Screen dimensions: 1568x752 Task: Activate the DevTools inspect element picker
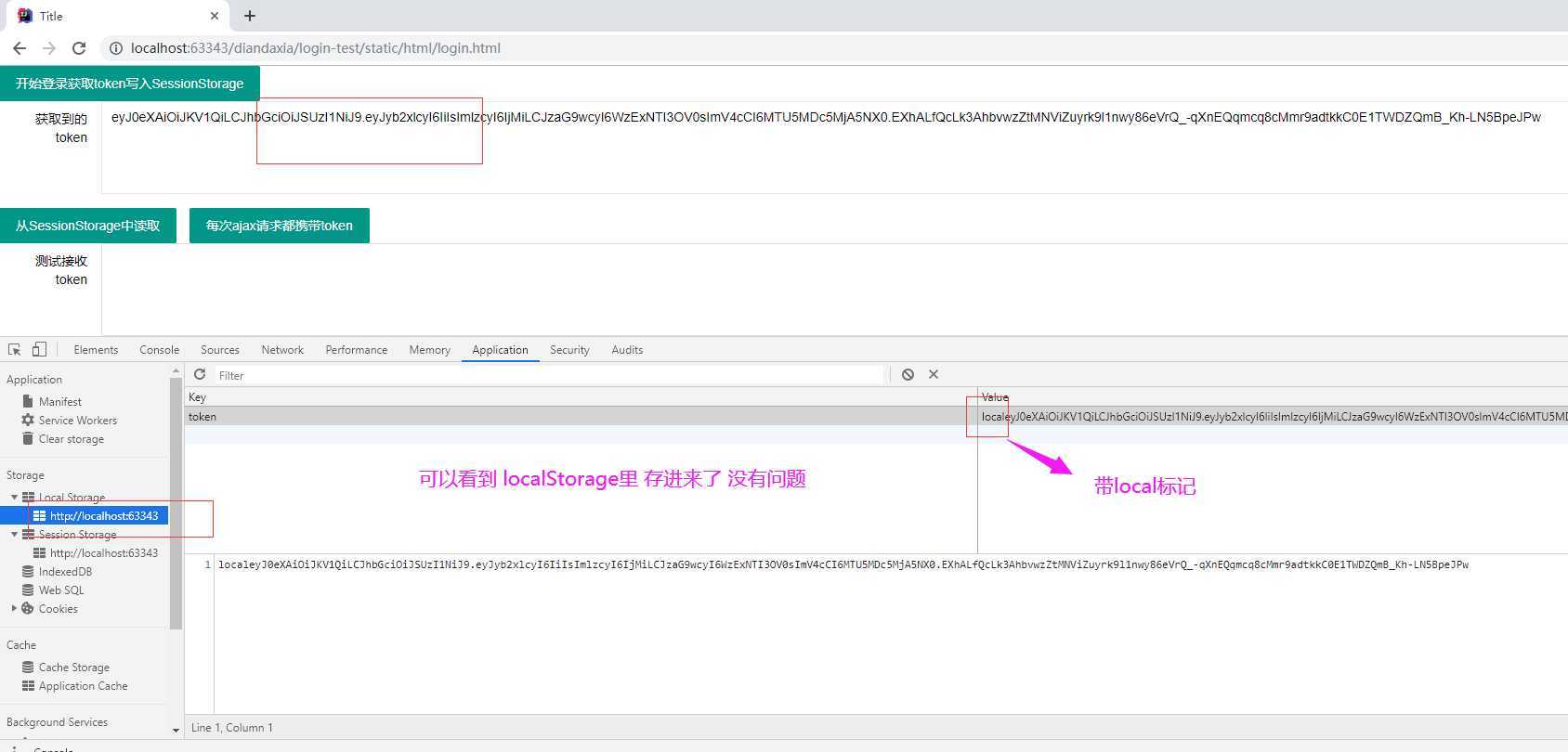(15, 350)
